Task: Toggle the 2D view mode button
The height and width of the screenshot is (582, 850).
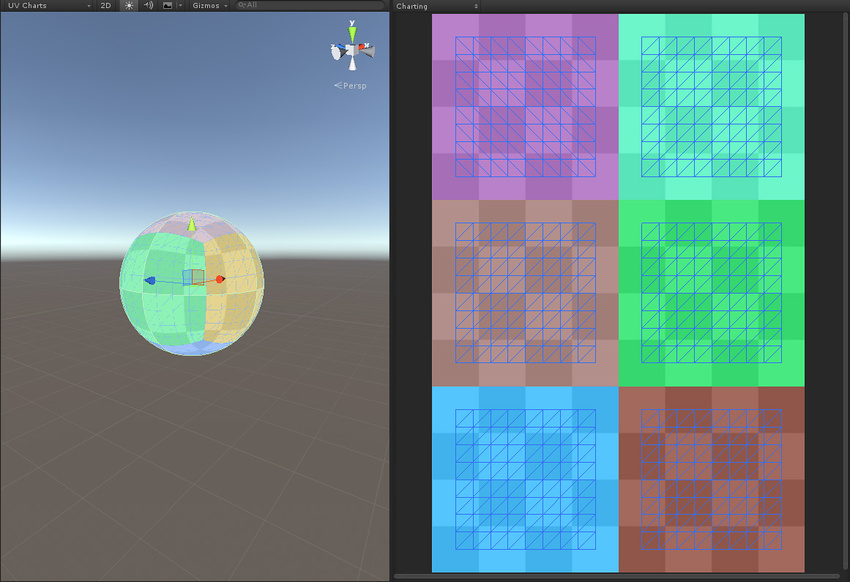Action: coord(105,6)
